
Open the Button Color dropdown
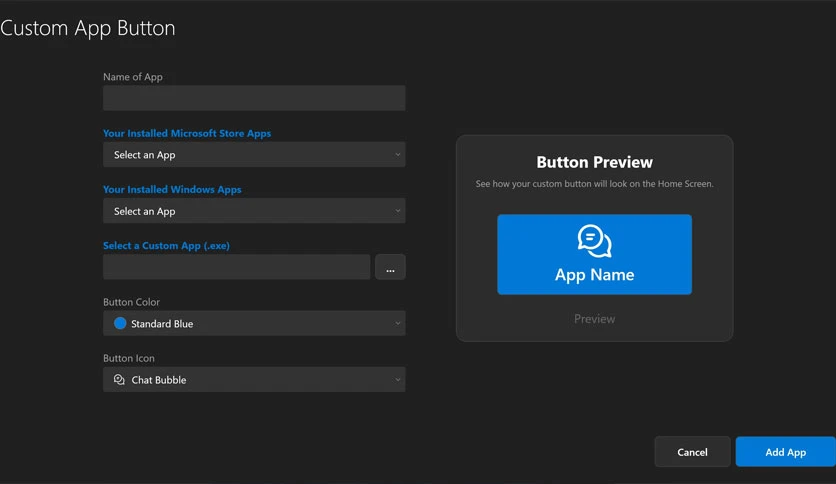click(x=254, y=324)
